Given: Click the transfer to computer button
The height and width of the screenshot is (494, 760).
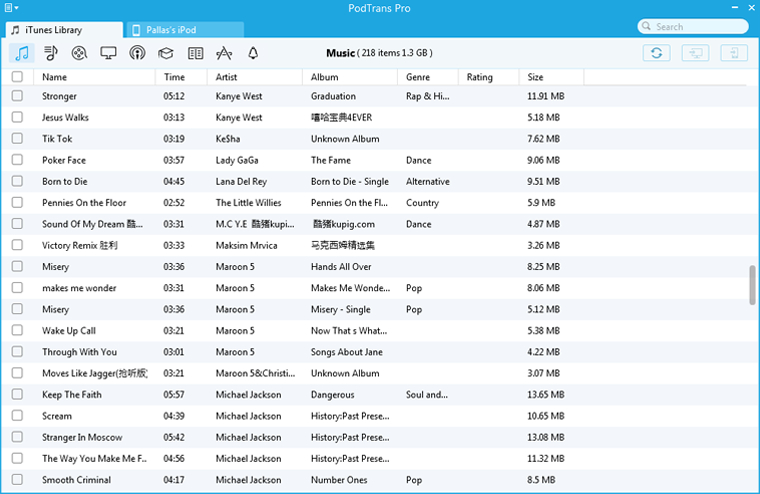Looking at the screenshot, I should click(695, 53).
